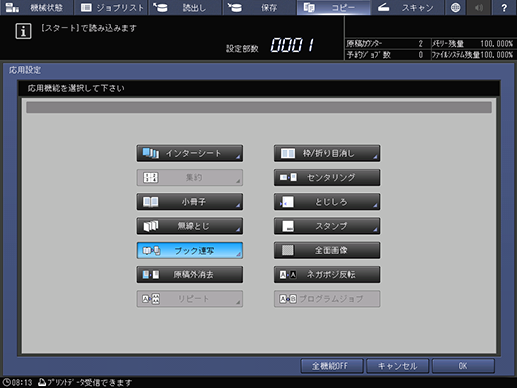The width and height of the screenshot is (517, 388).
Task: Click the 全面画像 icon
Action: coord(288,250)
